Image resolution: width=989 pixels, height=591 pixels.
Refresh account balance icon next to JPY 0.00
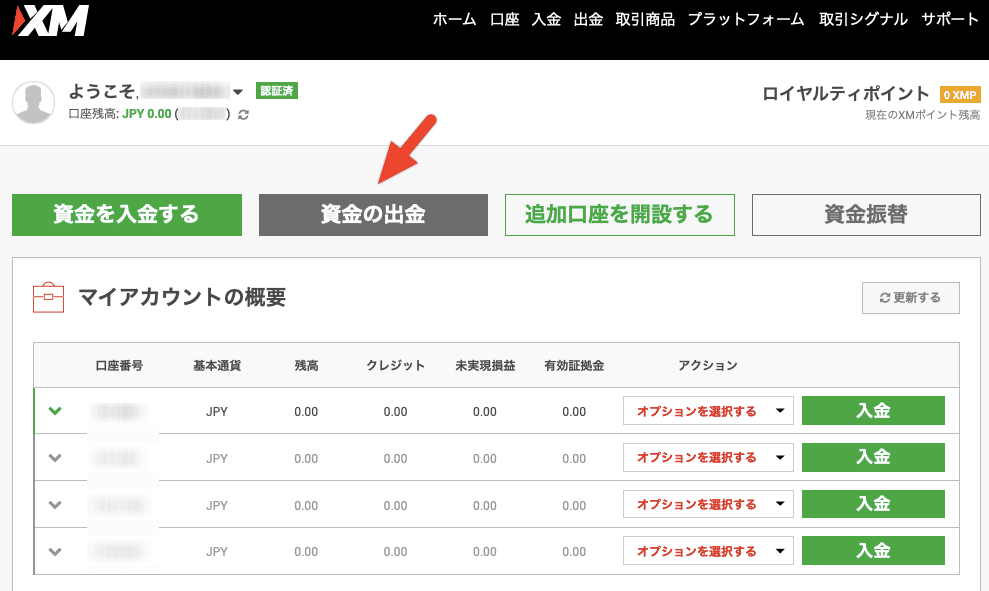point(243,115)
